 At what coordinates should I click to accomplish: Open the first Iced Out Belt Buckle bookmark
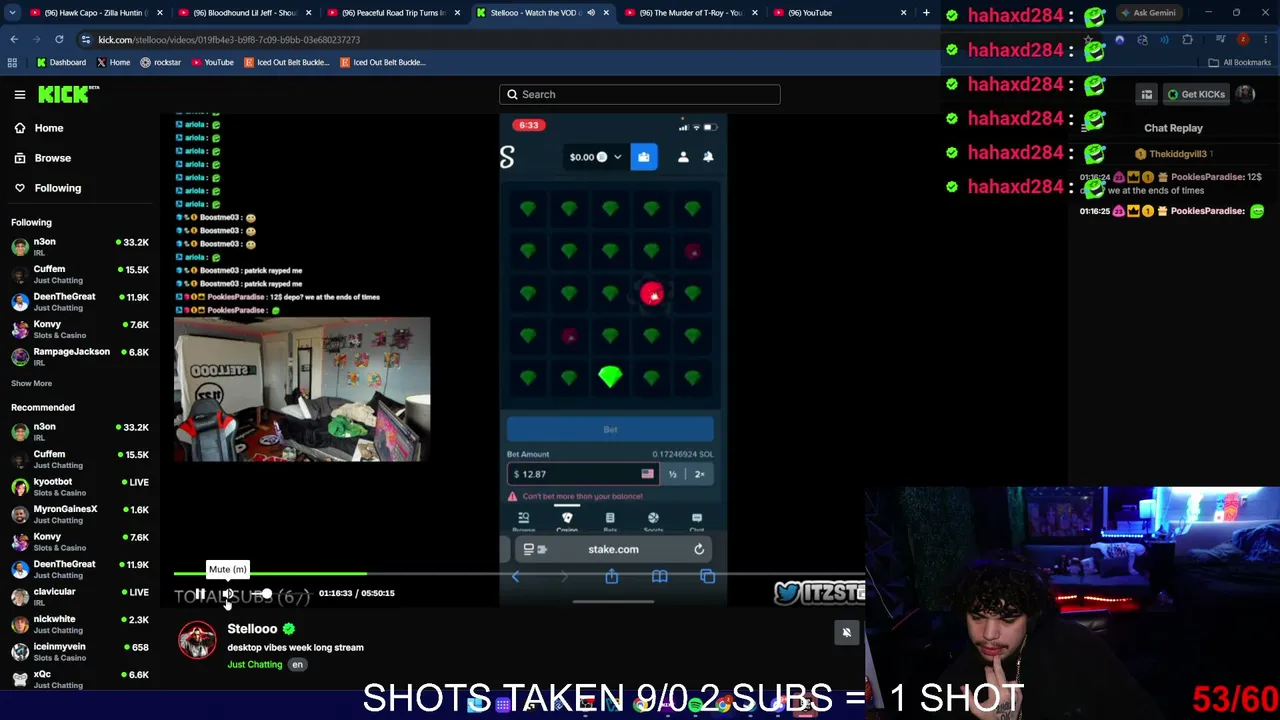click(286, 62)
